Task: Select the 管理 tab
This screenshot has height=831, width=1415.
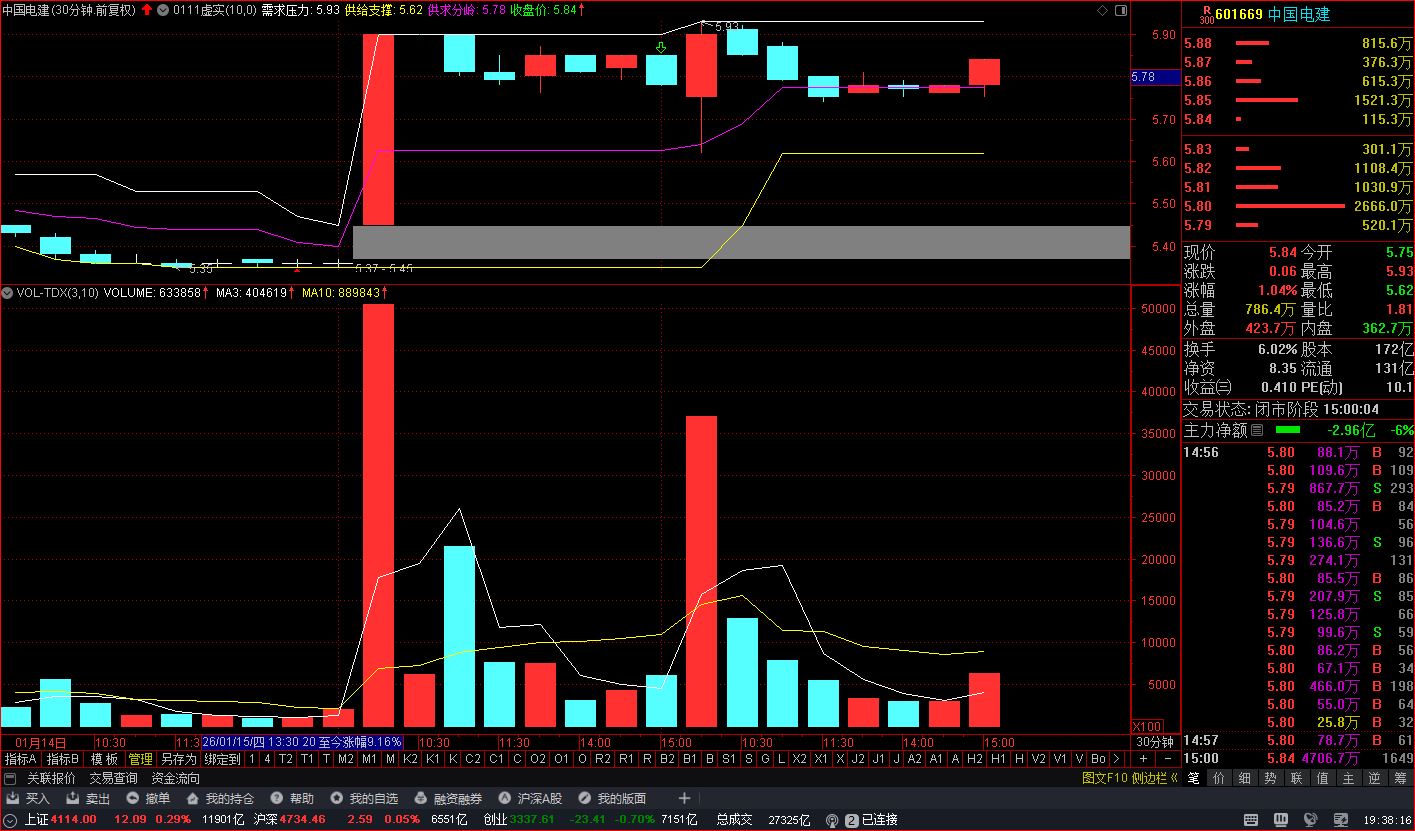Action: tap(141, 758)
